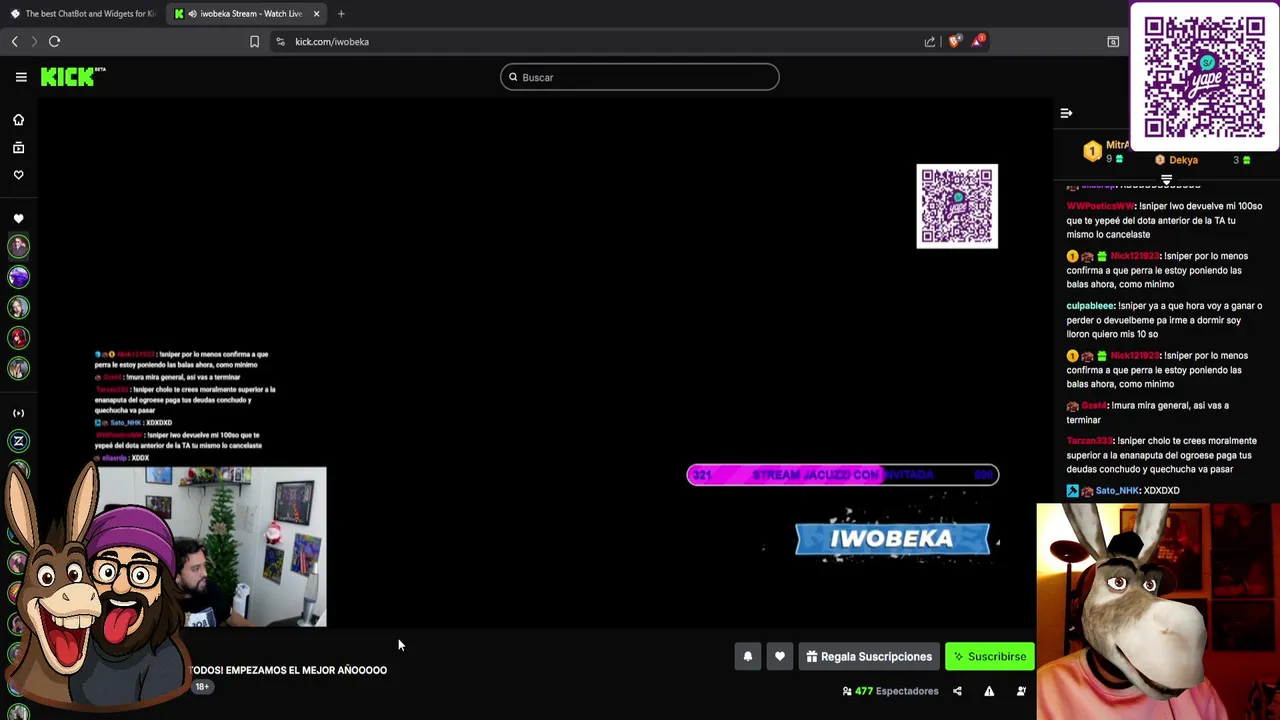
Task: Open the second followed channel avatar in the sidebar
Action: pos(18,277)
